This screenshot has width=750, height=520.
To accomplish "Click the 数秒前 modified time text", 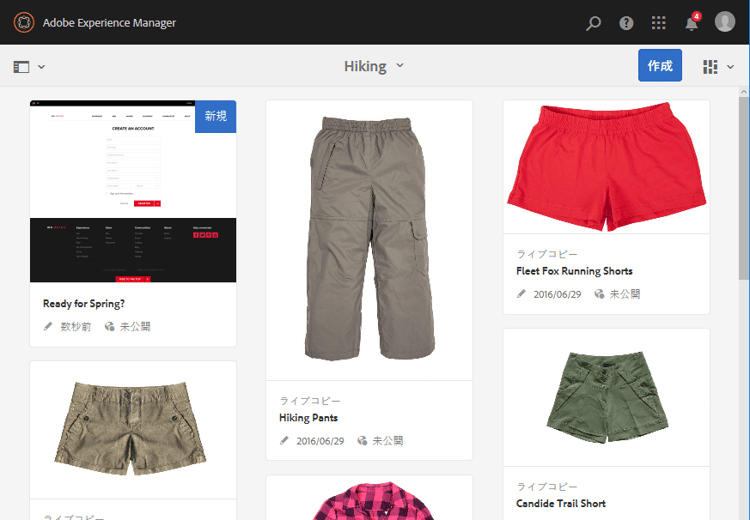I will point(76,327).
